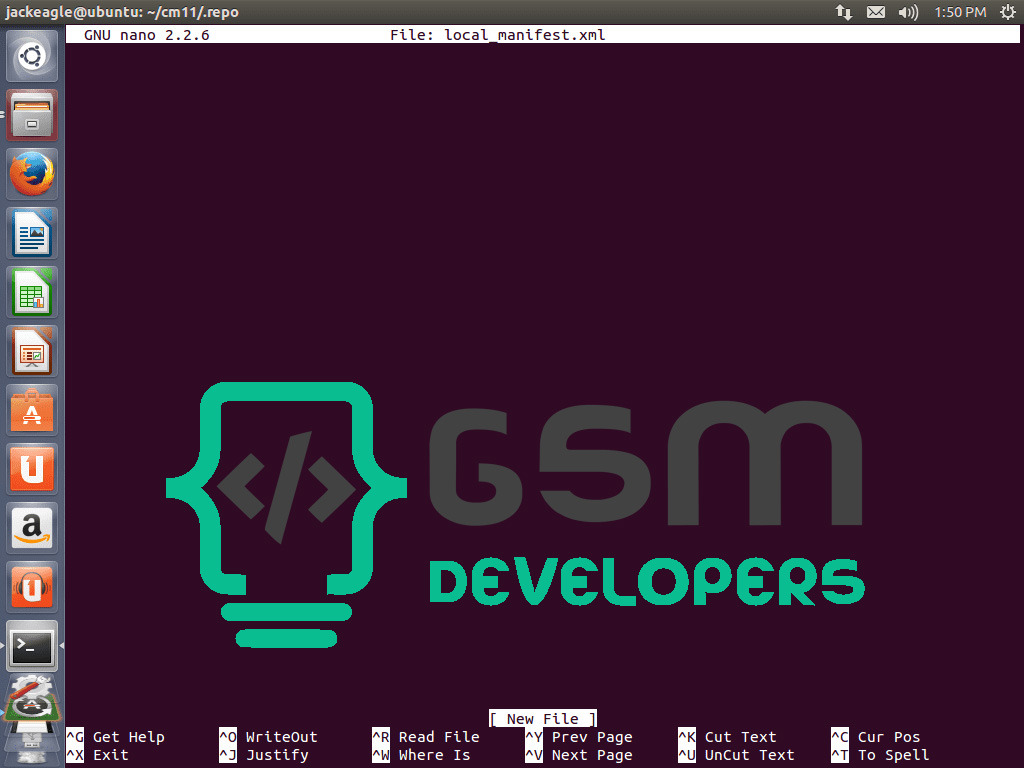The image size is (1024, 768).
Task: Launch Firefox web browser
Action: (32, 174)
